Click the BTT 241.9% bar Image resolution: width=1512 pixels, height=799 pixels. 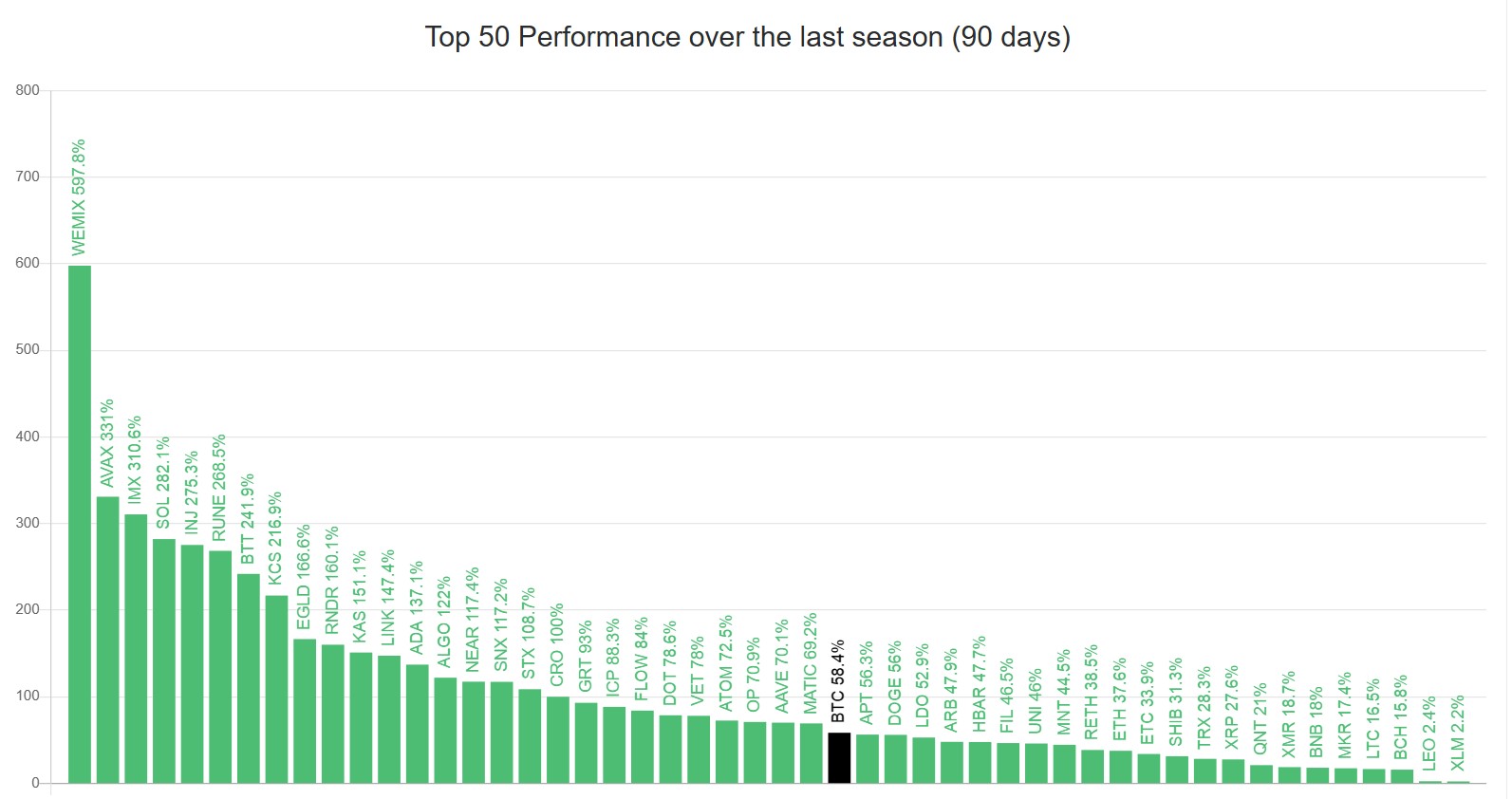coord(249,678)
